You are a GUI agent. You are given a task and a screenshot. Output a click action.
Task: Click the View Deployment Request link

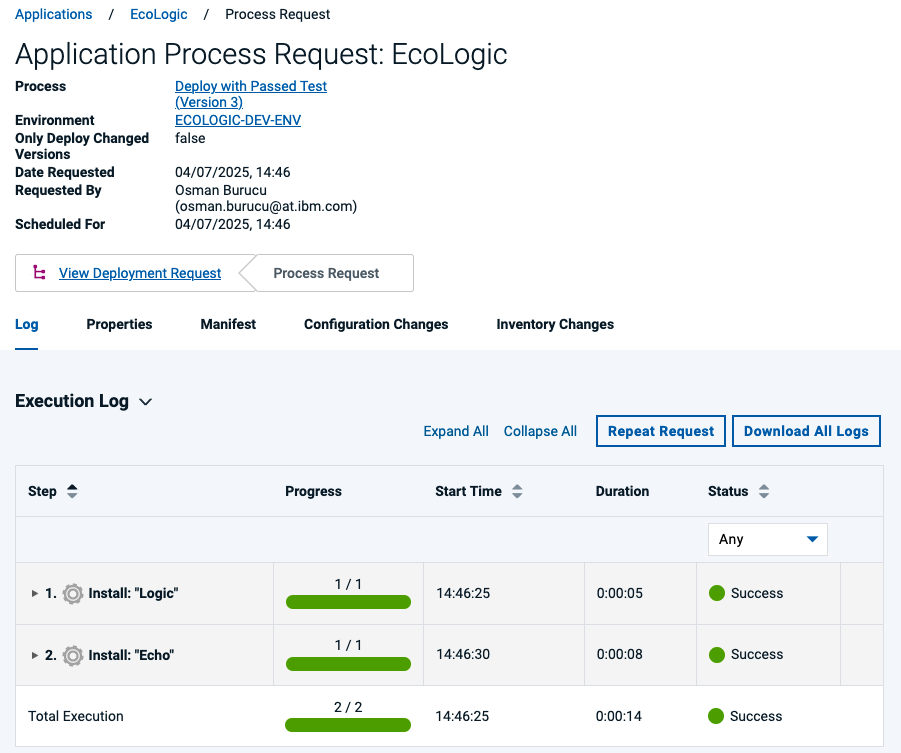(140, 273)
